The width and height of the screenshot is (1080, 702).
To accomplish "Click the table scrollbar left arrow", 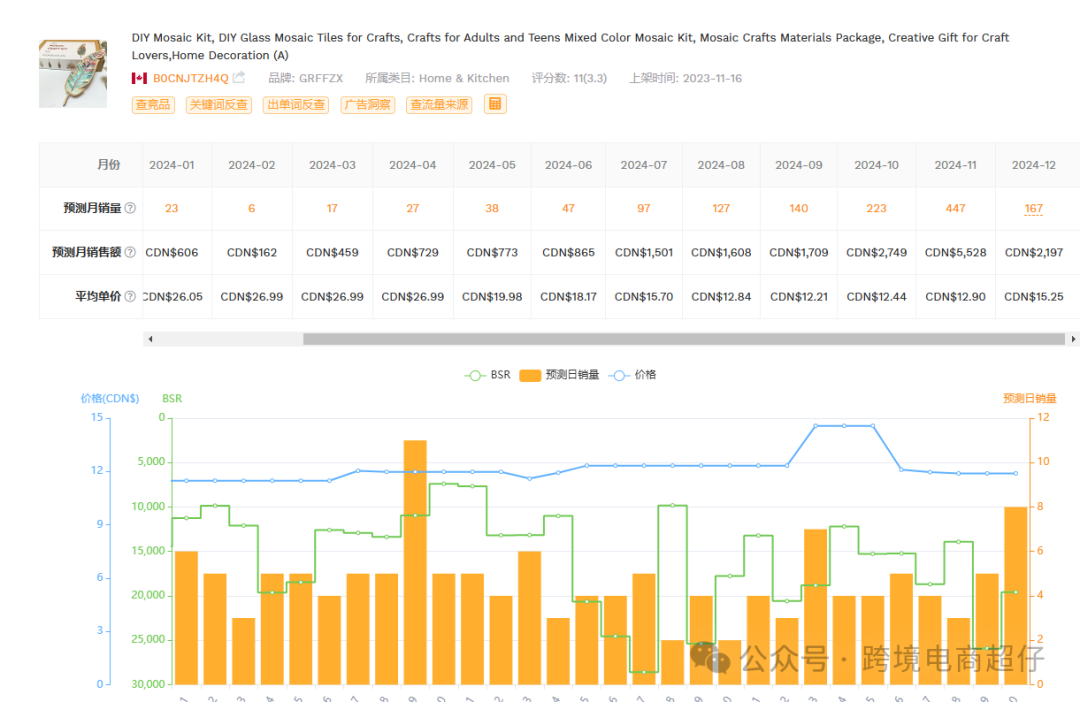I will tap(150, 339).
